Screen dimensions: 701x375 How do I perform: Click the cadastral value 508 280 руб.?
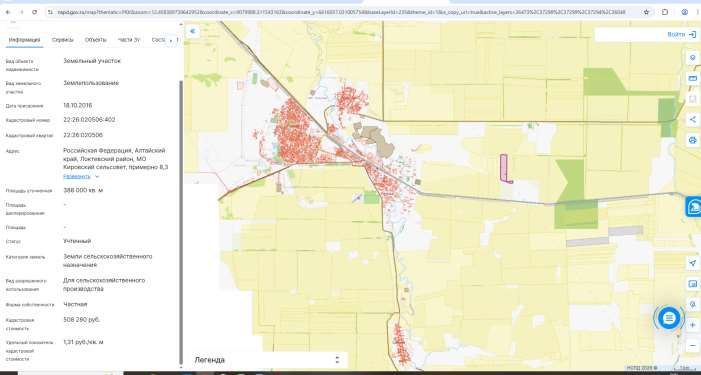tap(81, 320)
